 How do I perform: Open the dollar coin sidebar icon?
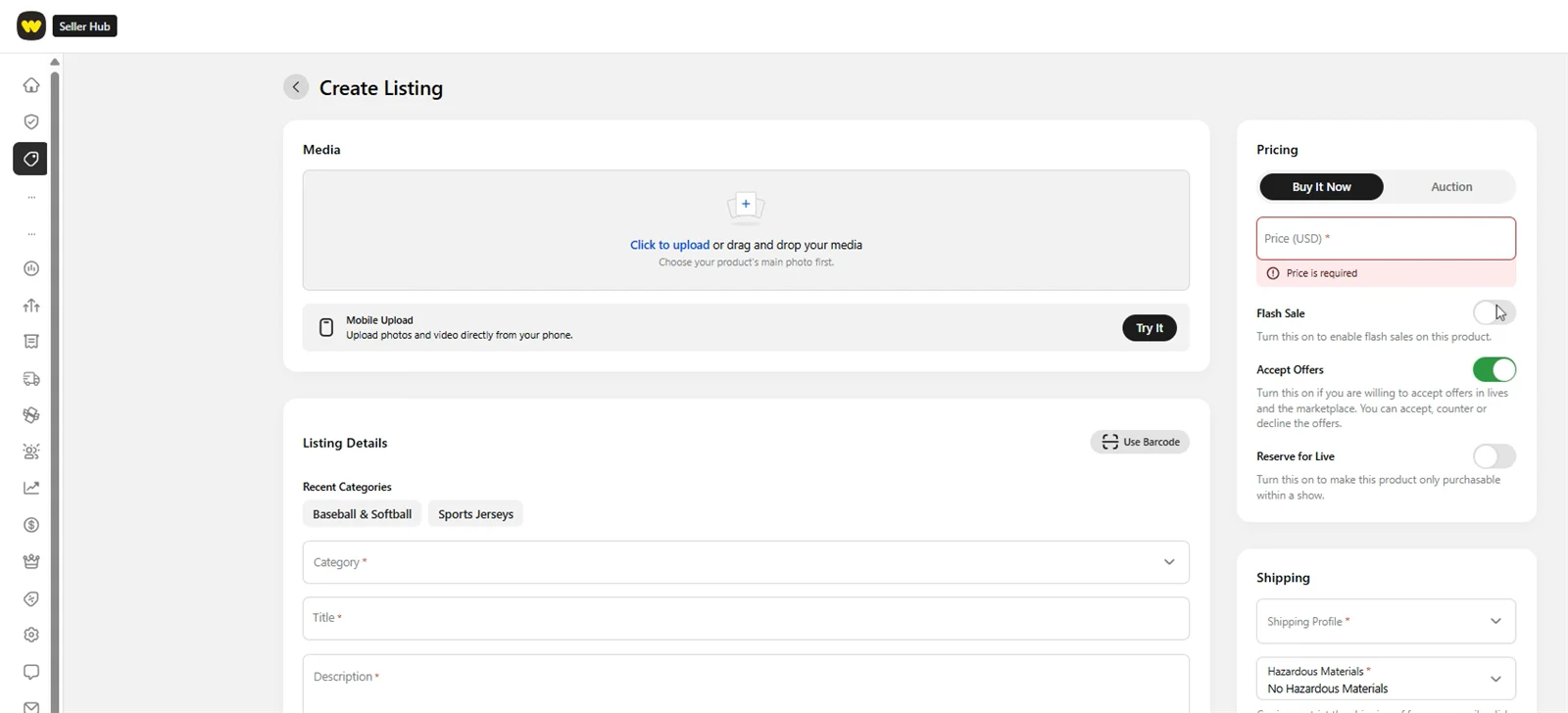[x=31, y=525]
